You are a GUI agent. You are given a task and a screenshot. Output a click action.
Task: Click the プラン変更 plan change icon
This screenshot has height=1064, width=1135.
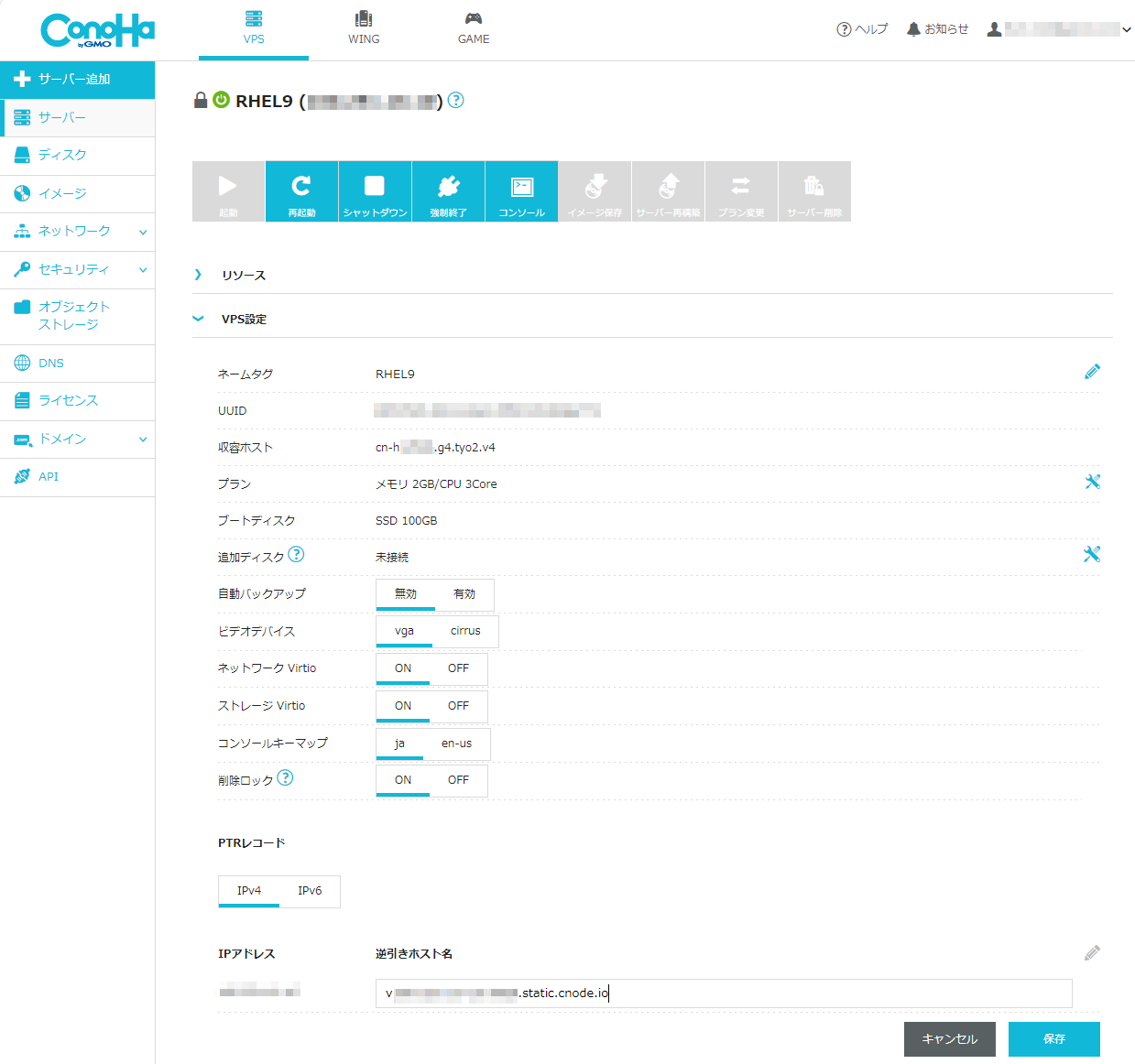pos(741,191)
